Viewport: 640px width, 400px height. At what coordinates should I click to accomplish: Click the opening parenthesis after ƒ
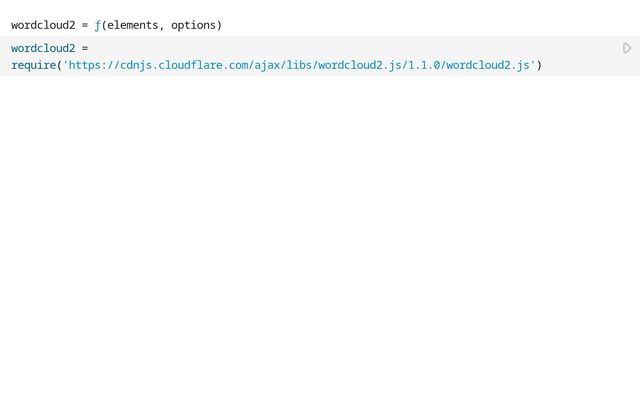104,25
